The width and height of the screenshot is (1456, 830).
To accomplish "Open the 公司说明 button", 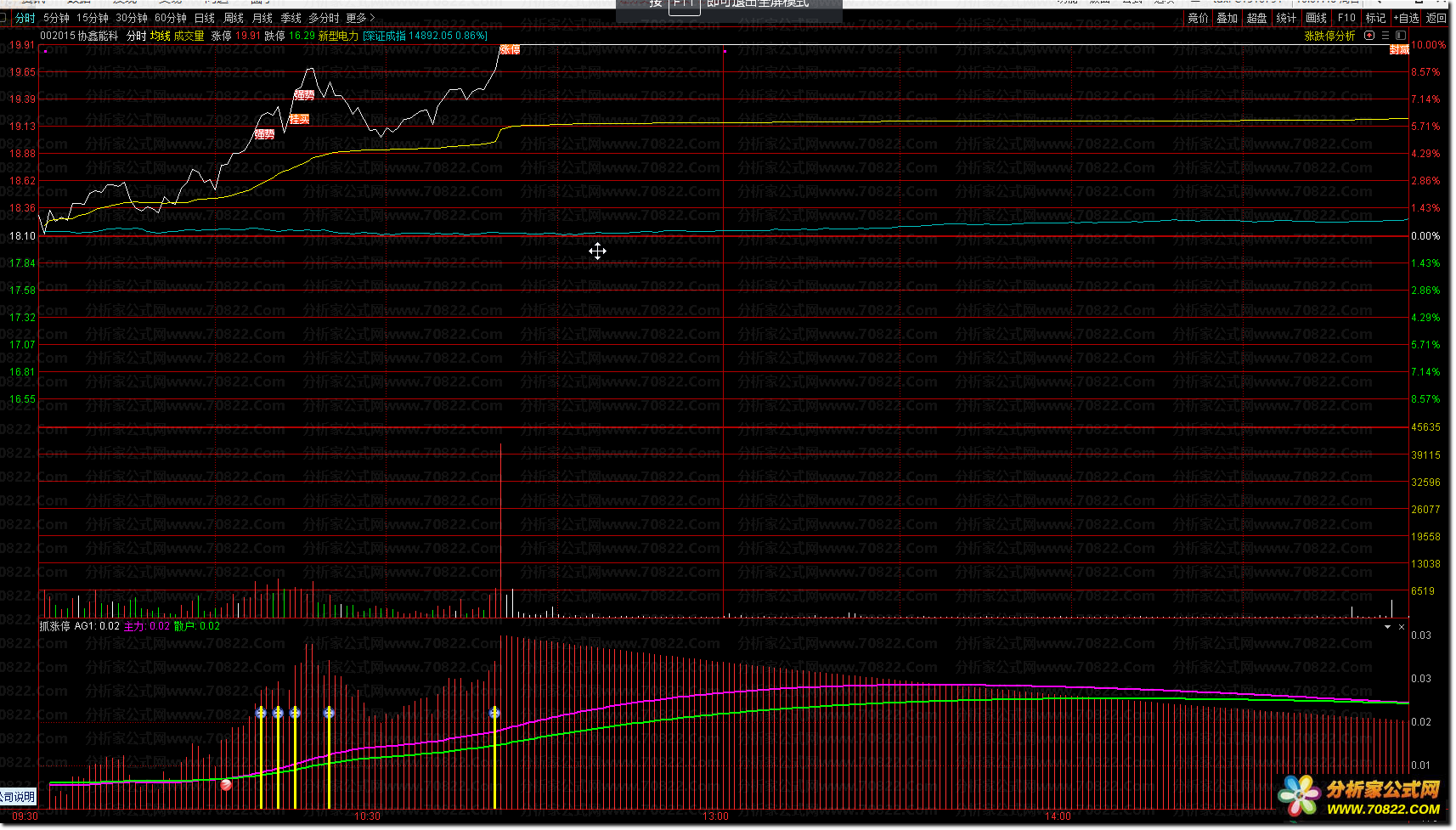I will pyautogui.click(x=18, y=797).
